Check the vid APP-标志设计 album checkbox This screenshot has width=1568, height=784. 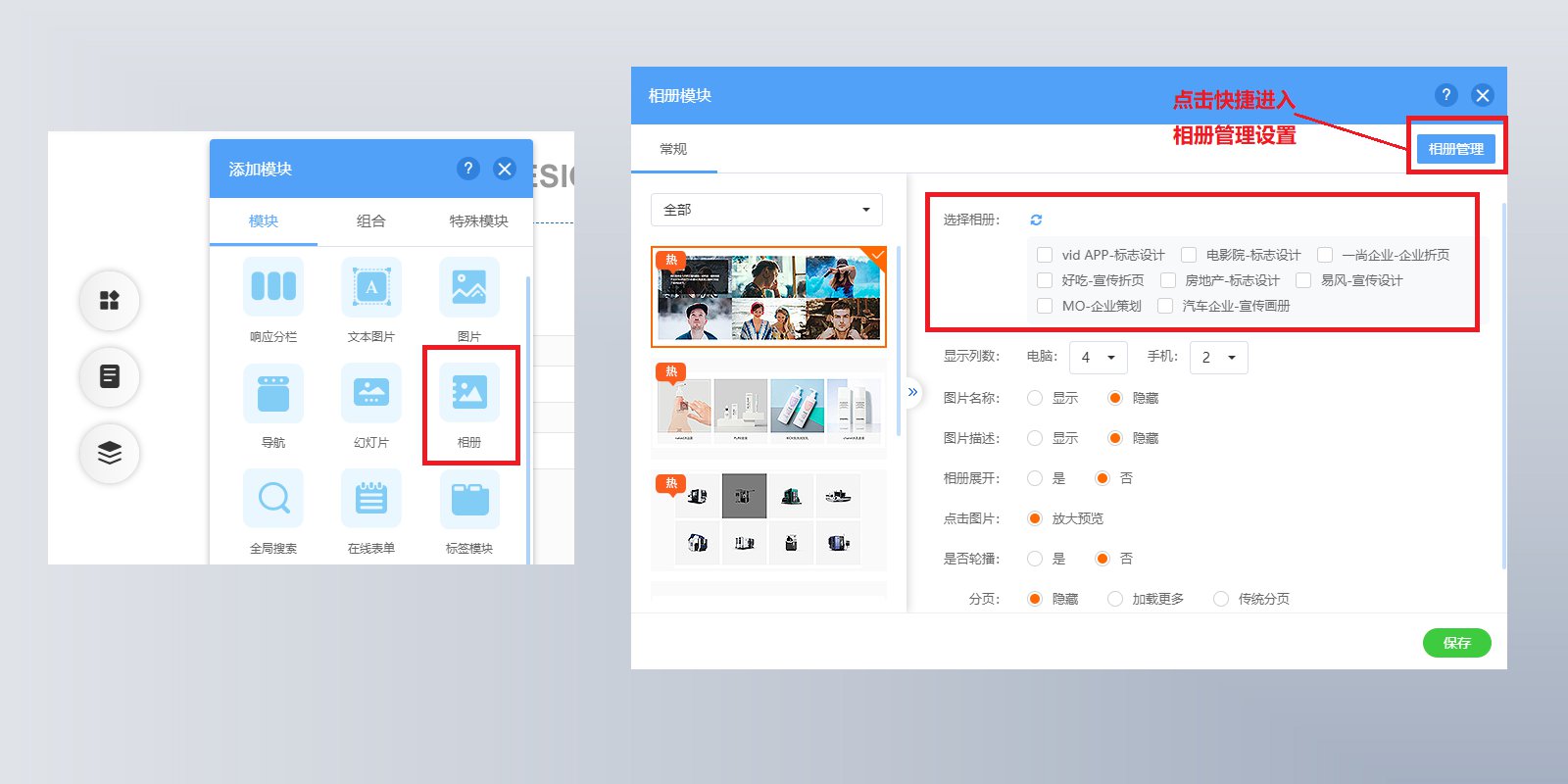pos(1045,255)
